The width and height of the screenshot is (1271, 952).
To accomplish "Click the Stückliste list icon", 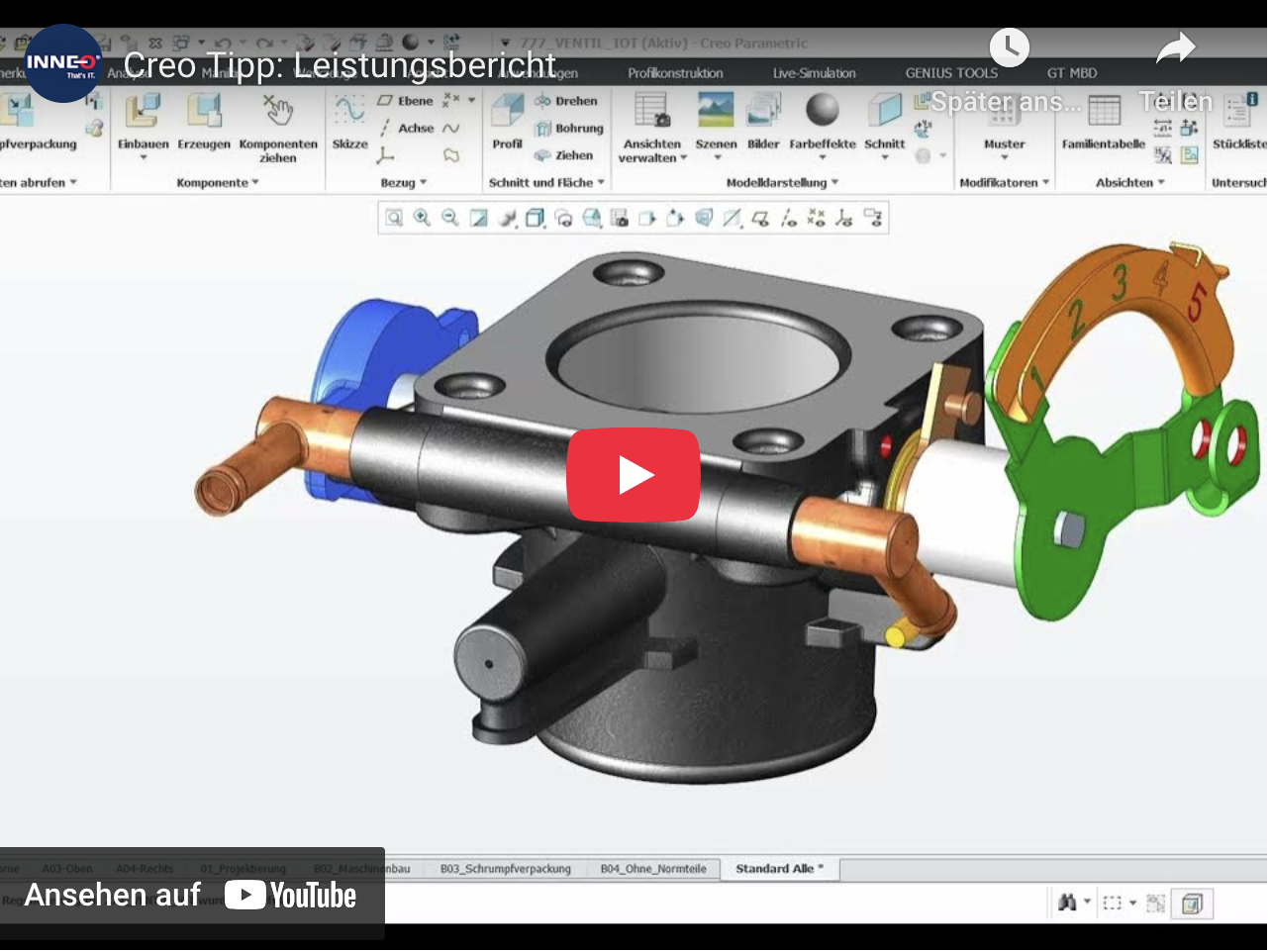I will 1239,110.
